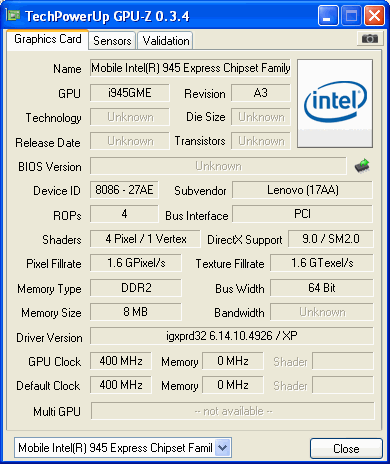Select the Graphics Card tab

point(48,39)
